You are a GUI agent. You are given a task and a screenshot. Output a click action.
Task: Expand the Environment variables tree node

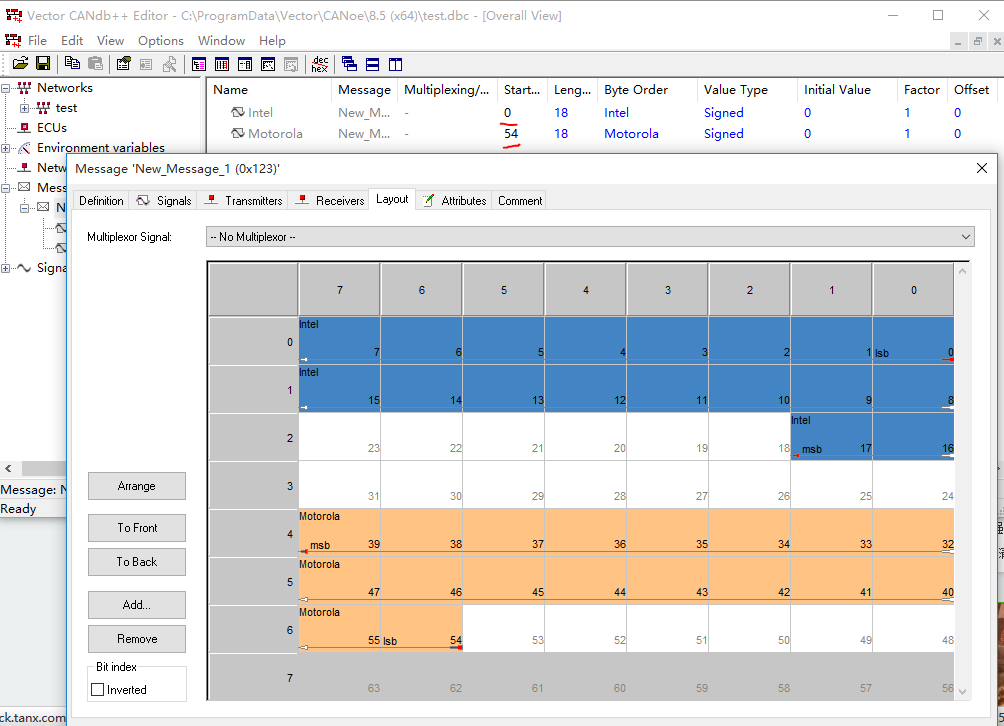point(6,148)
